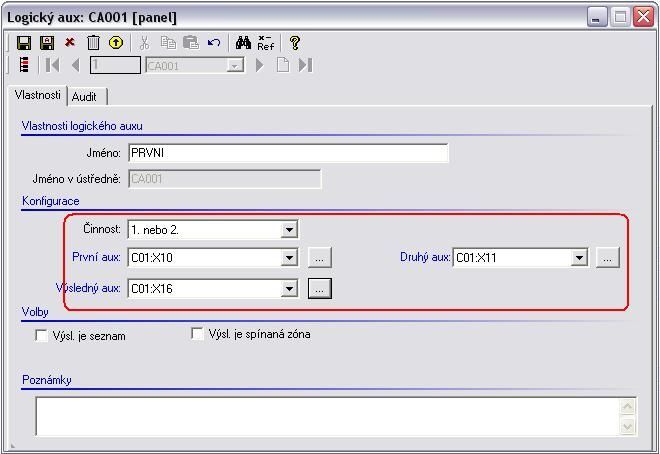Click the yellow up-arrow icon

pos(116,43)
